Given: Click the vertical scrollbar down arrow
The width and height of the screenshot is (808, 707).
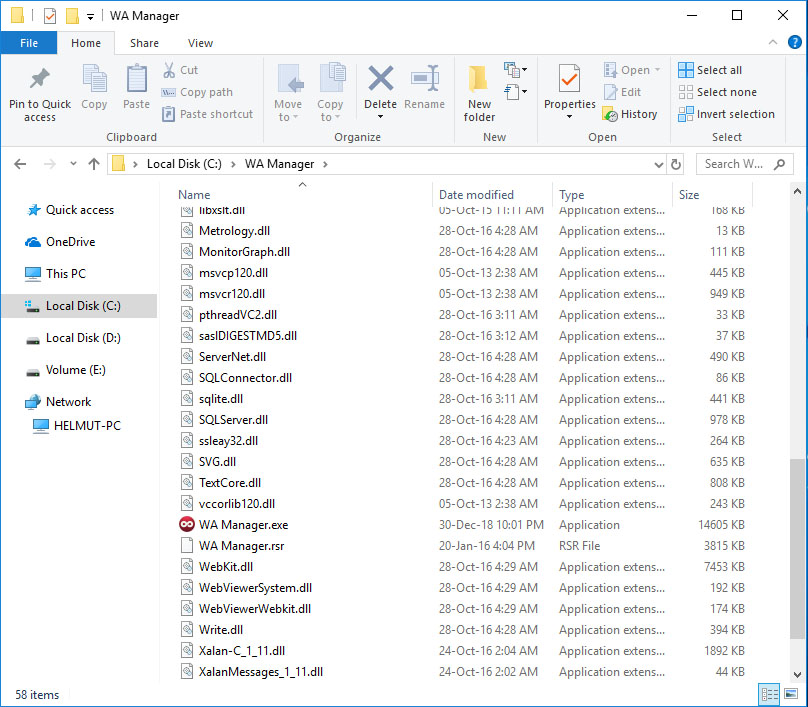Looking at the screenshot, I should 797,674.
